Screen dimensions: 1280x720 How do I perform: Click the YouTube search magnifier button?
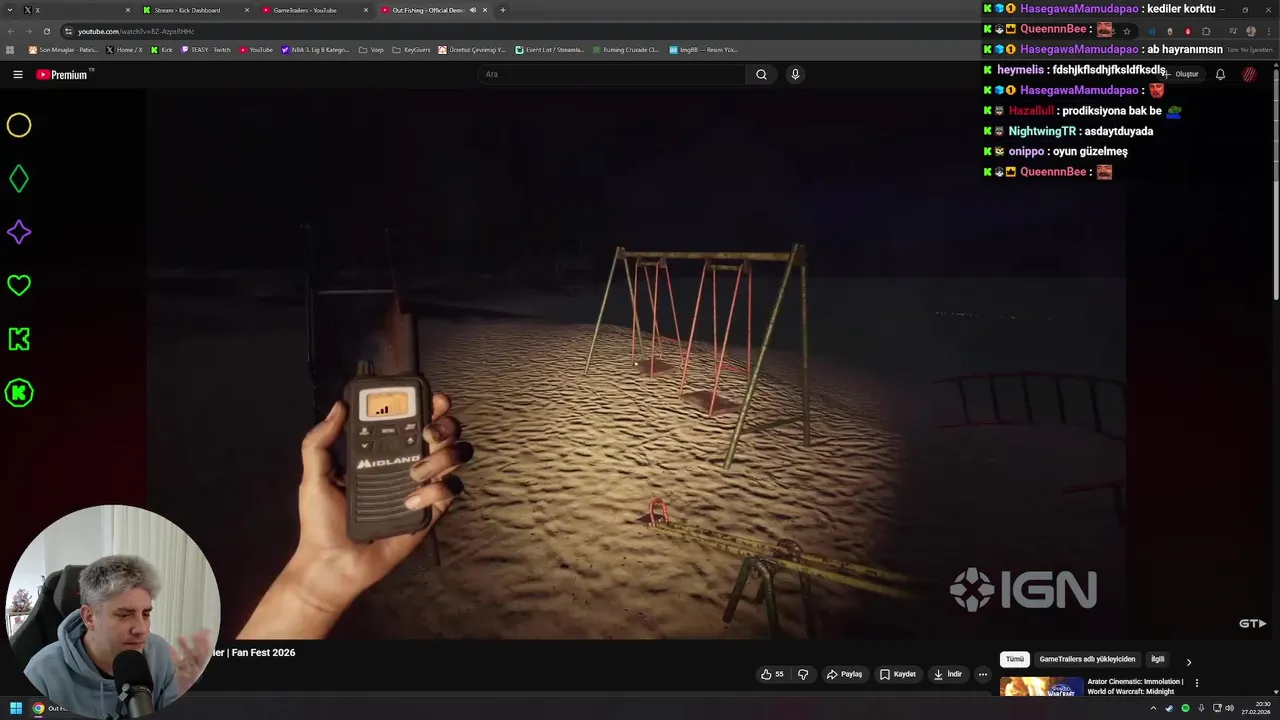tap(761, 74)
